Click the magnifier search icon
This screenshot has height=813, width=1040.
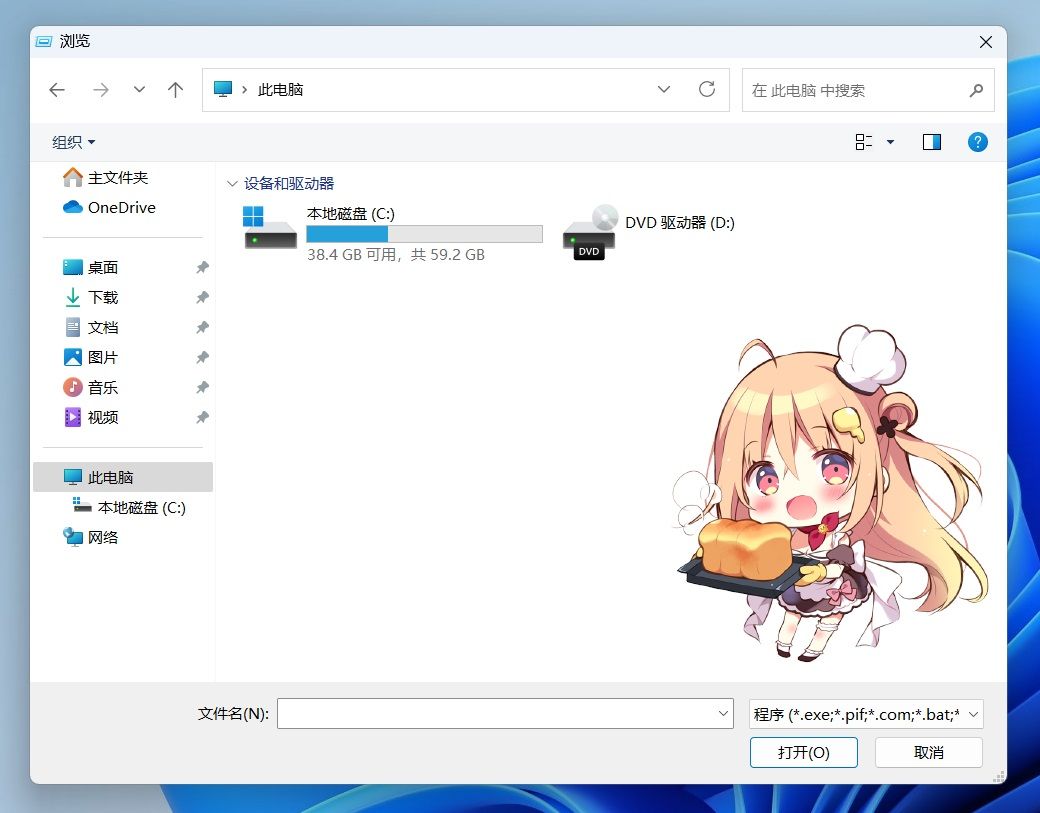tap(976, 90)
